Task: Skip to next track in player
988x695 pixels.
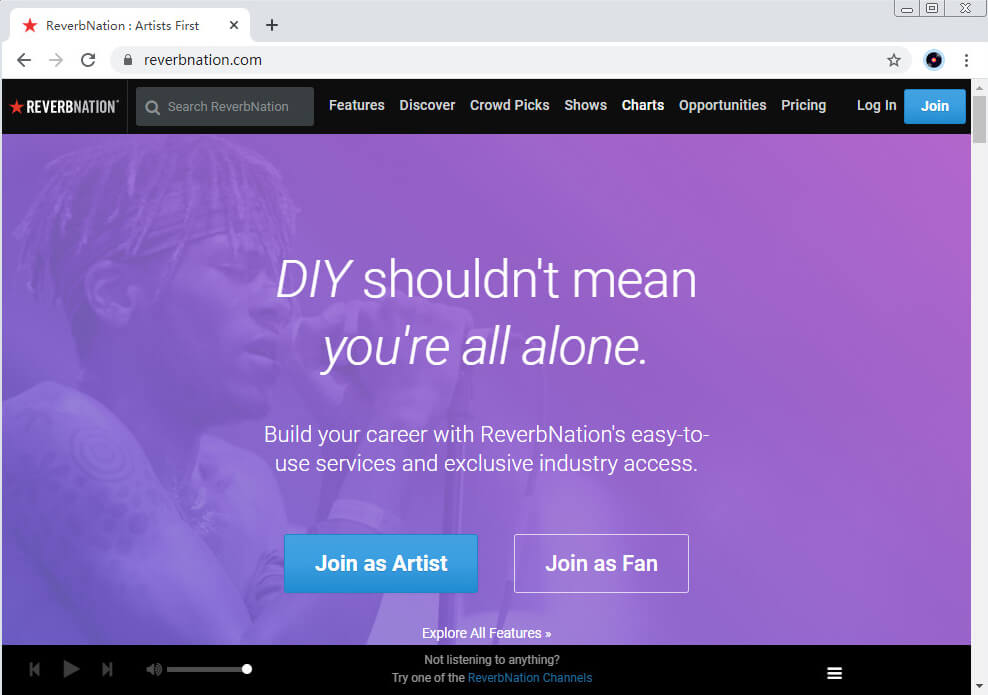Action: 107,669
